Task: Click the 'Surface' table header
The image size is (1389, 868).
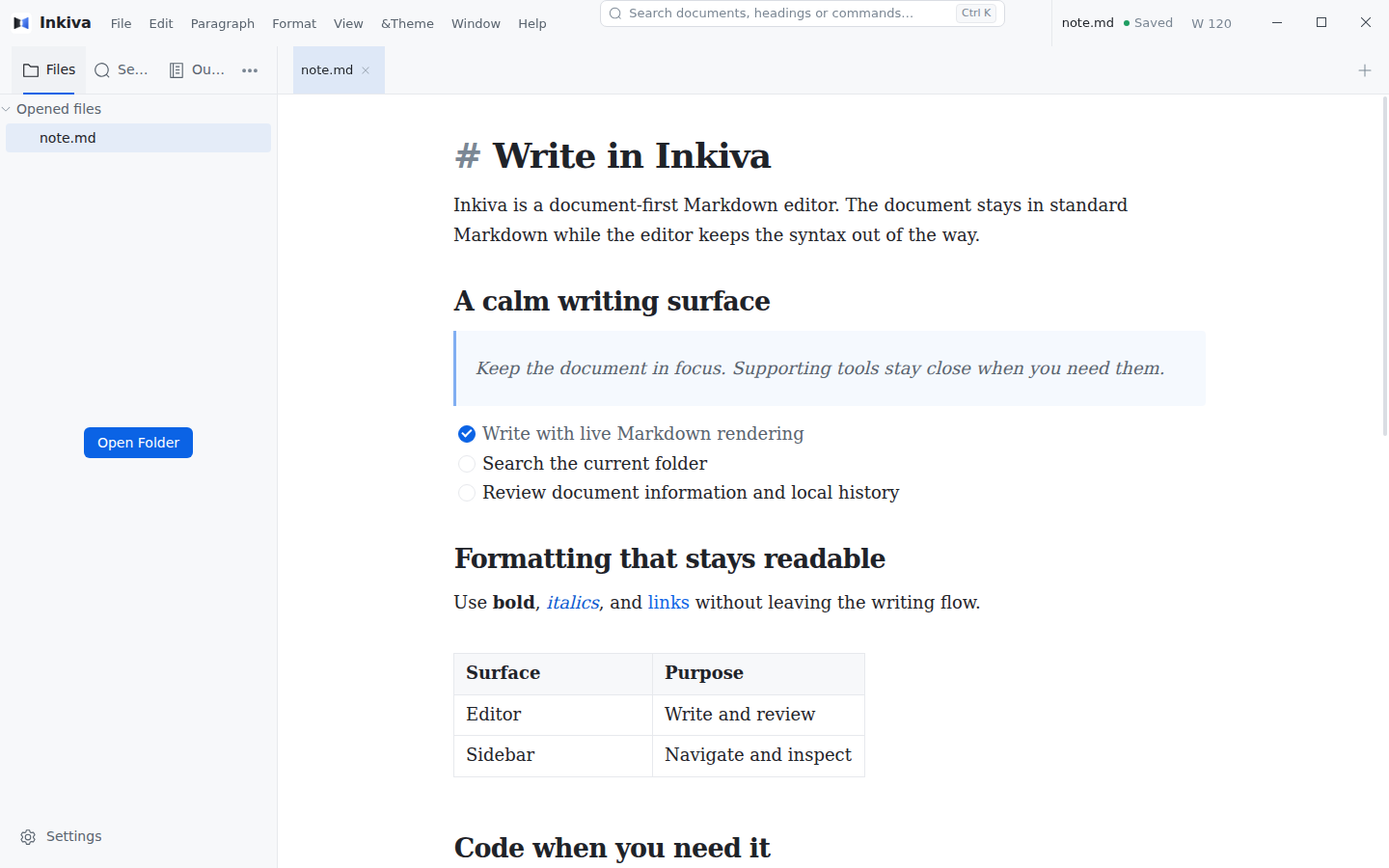Action: click(x=553, y=674)
